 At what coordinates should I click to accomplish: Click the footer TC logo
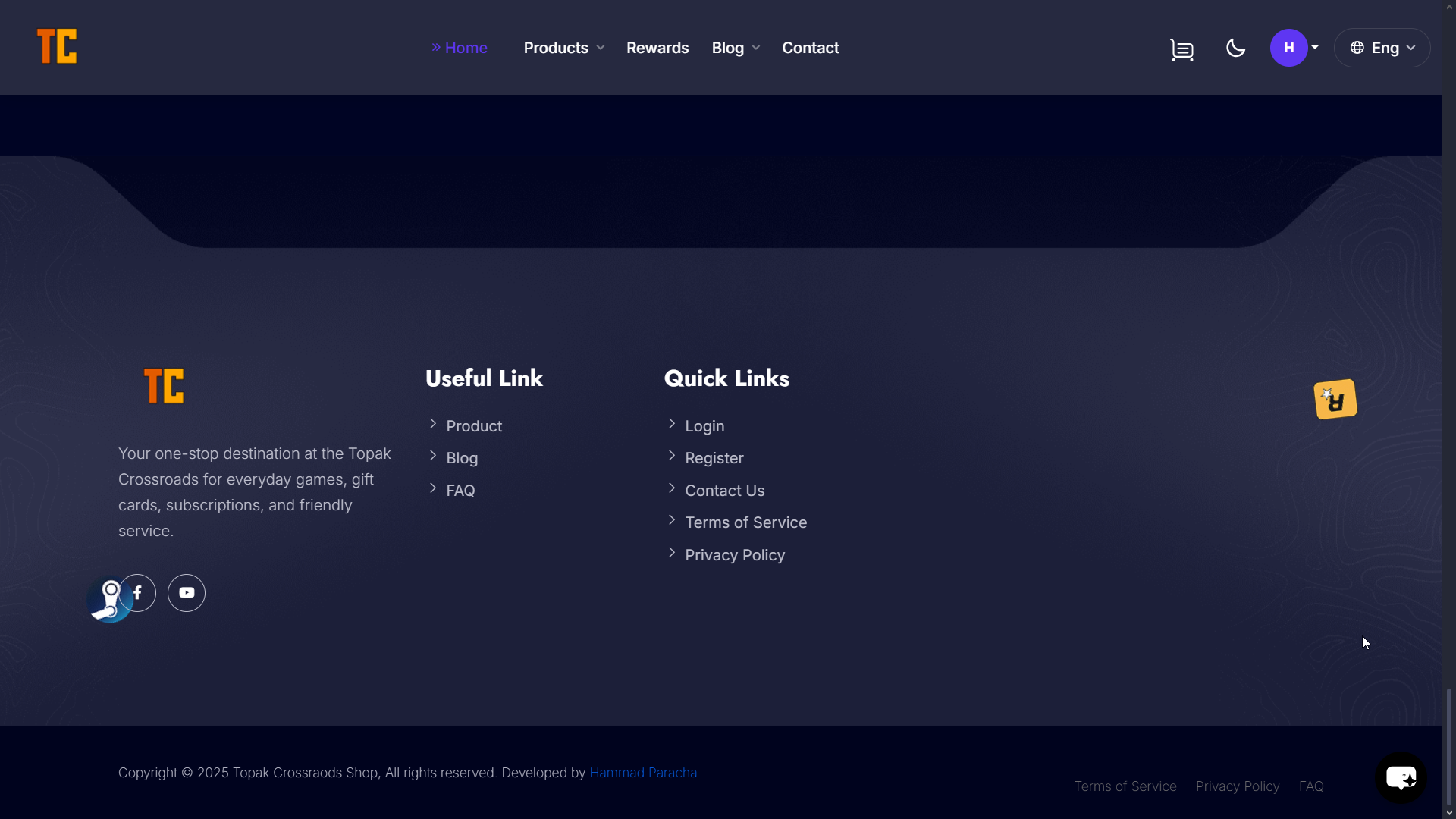pos(164,386)
